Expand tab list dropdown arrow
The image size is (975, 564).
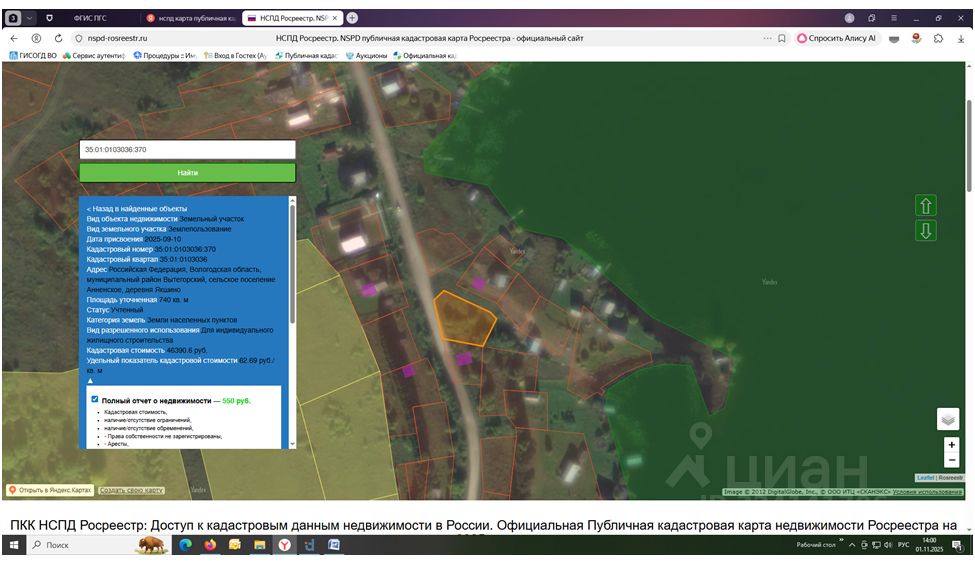point(29,18)
